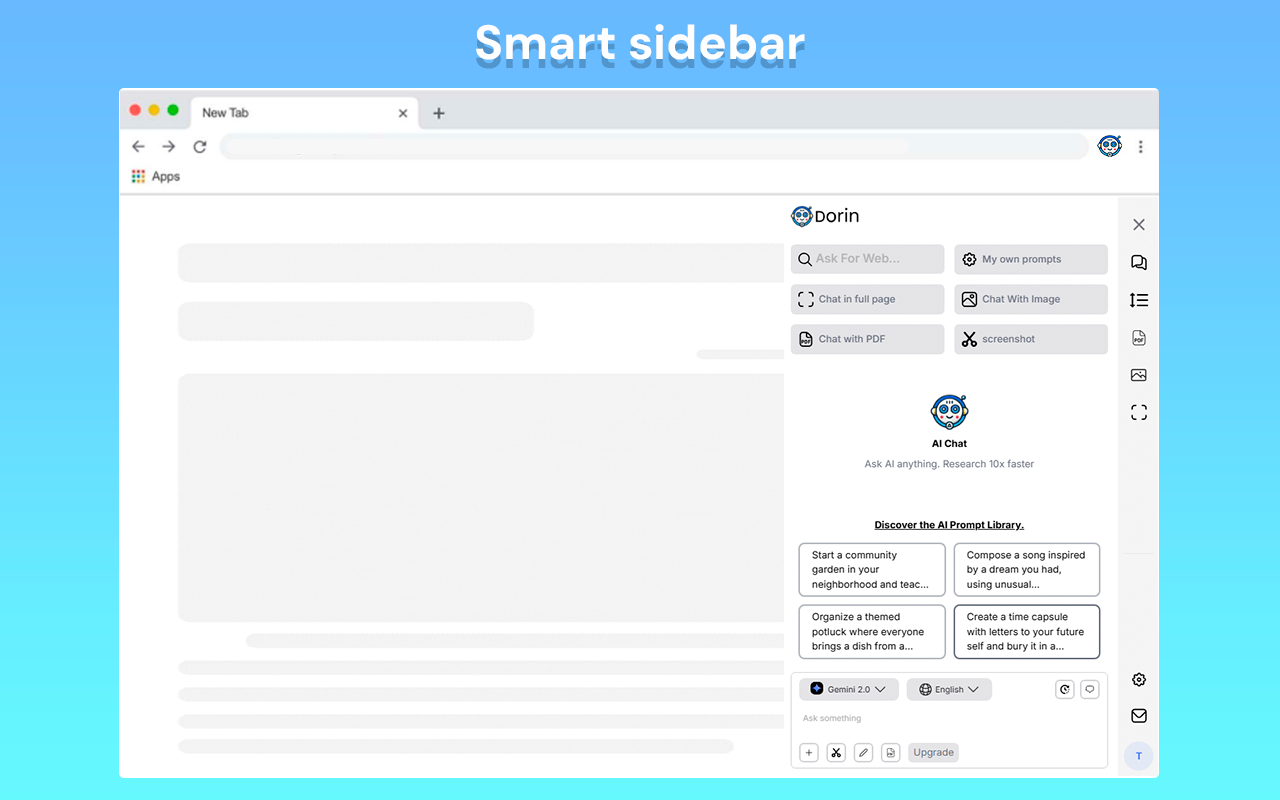
Task: Reload the page with the refresh icon
Action: (x=200, y=147)
